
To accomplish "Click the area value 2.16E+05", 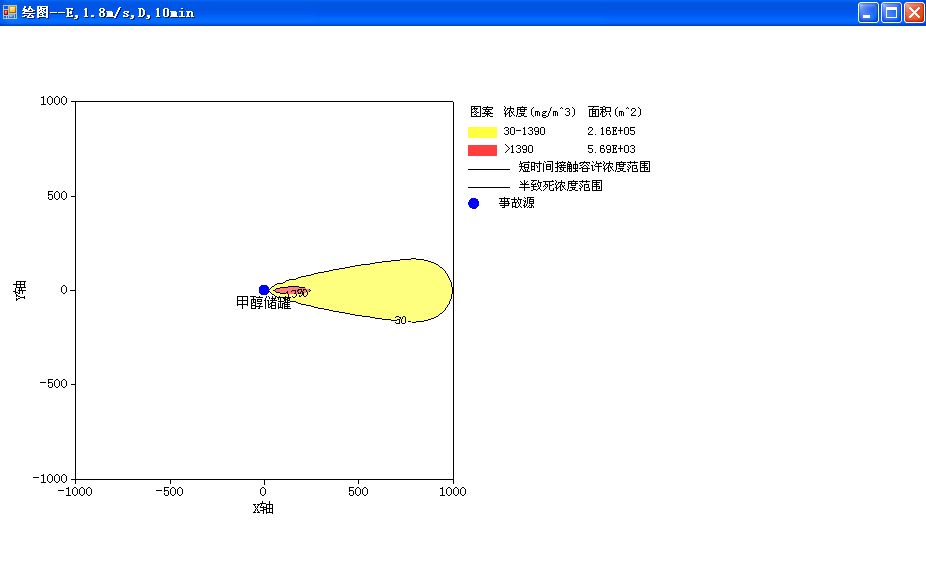I will tap(611, 131).
